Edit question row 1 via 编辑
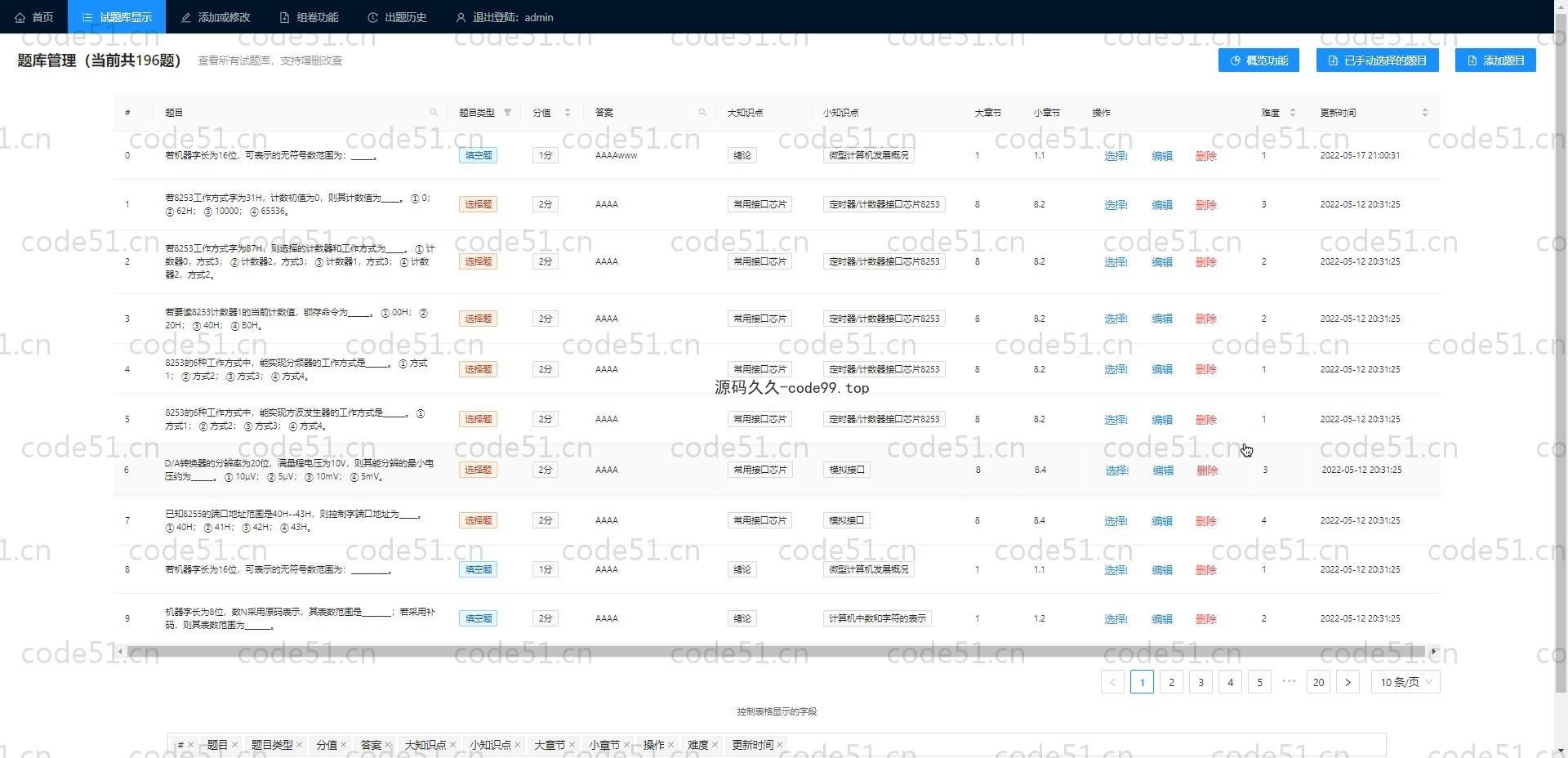 point(1162,205)
